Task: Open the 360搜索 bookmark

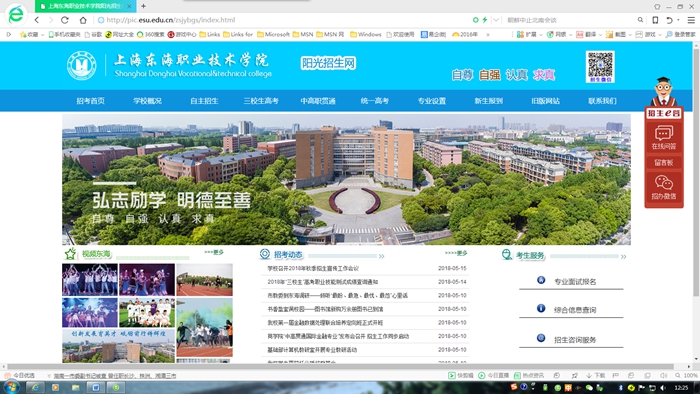Action: click(151, 34)
